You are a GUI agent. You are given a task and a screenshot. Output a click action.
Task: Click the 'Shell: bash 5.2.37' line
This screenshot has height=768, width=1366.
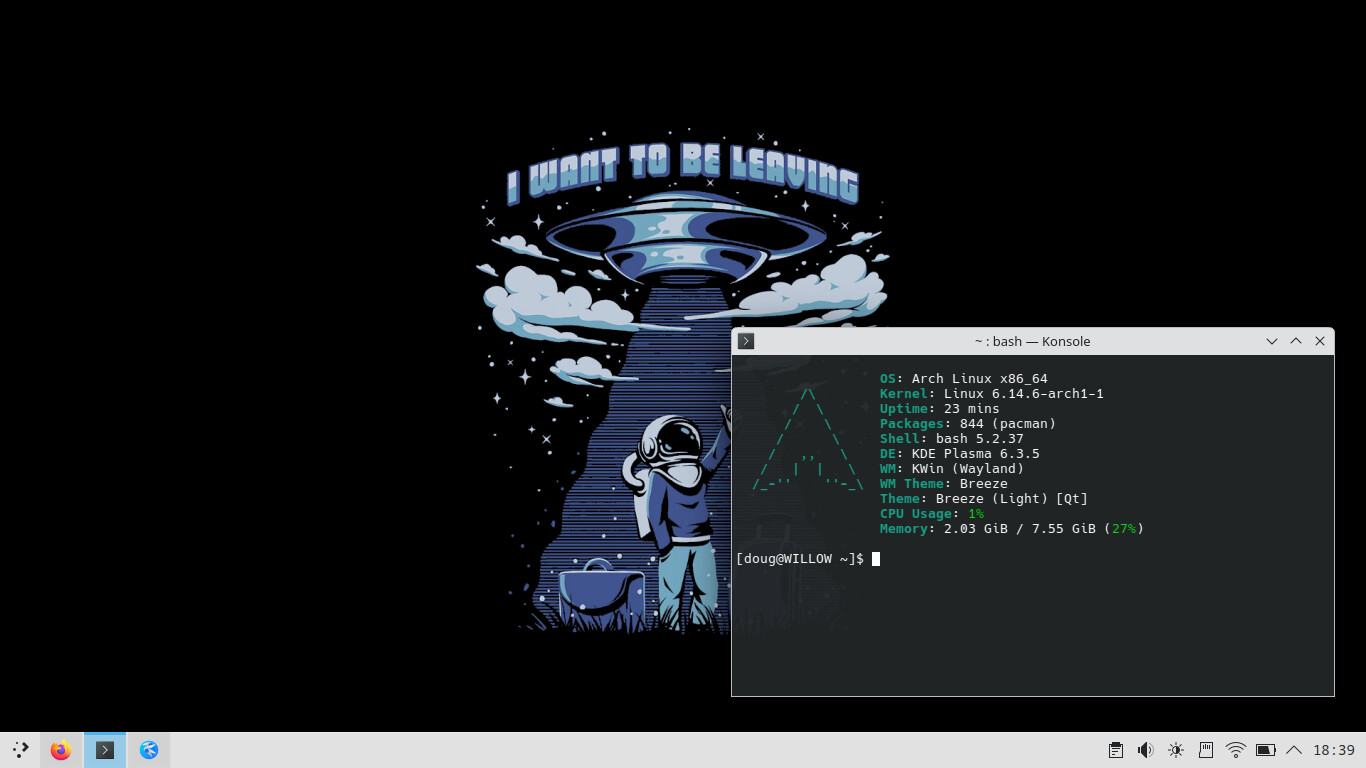pos(952,439)
